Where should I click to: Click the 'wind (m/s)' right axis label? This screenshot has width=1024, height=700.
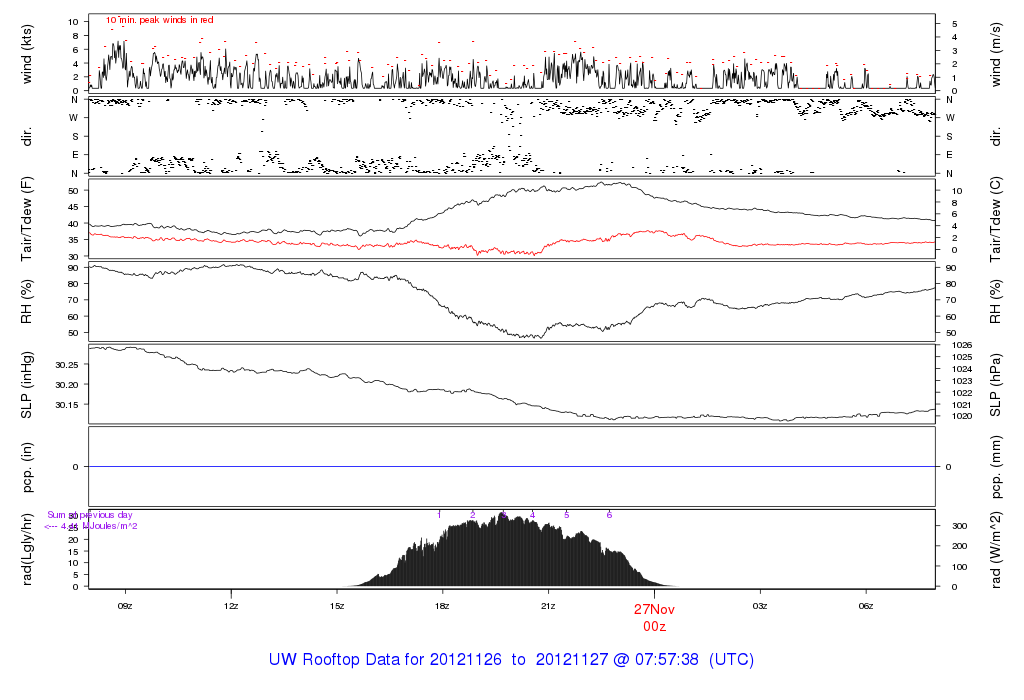[x=997, y=53]
